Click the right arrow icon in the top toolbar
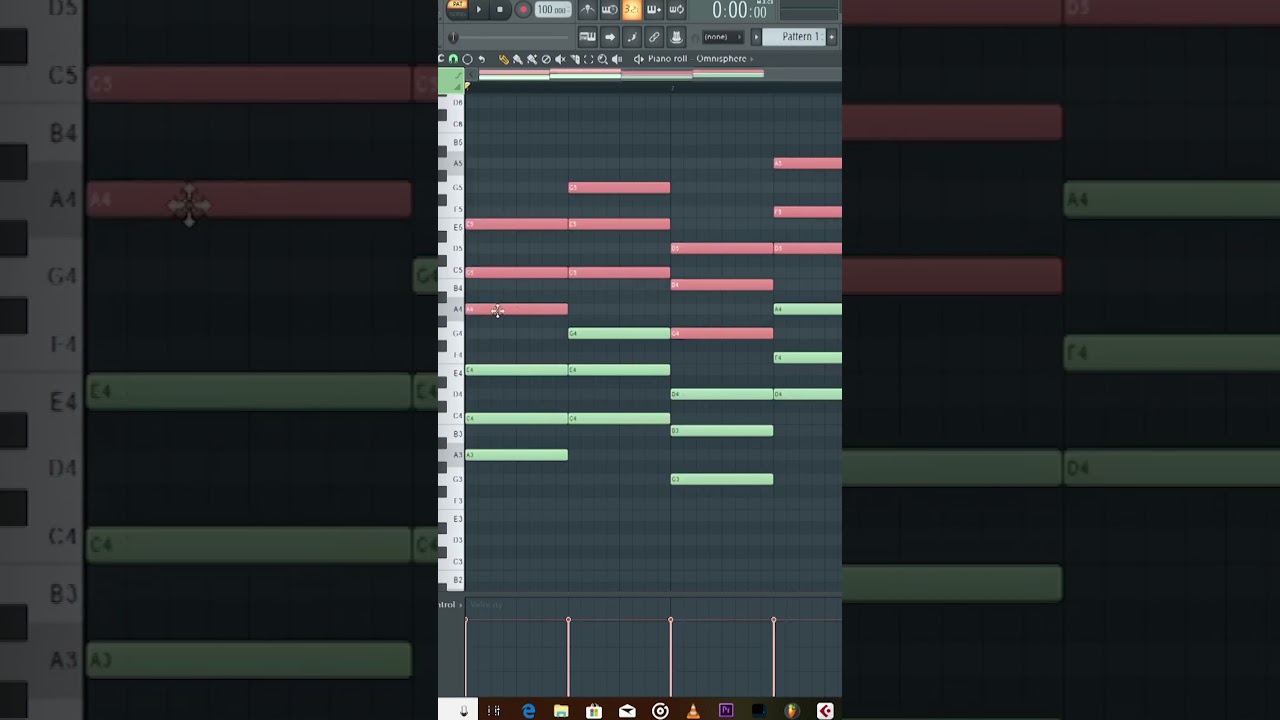Viewport: 1280px width, 720px height. [x=610, y=37]
